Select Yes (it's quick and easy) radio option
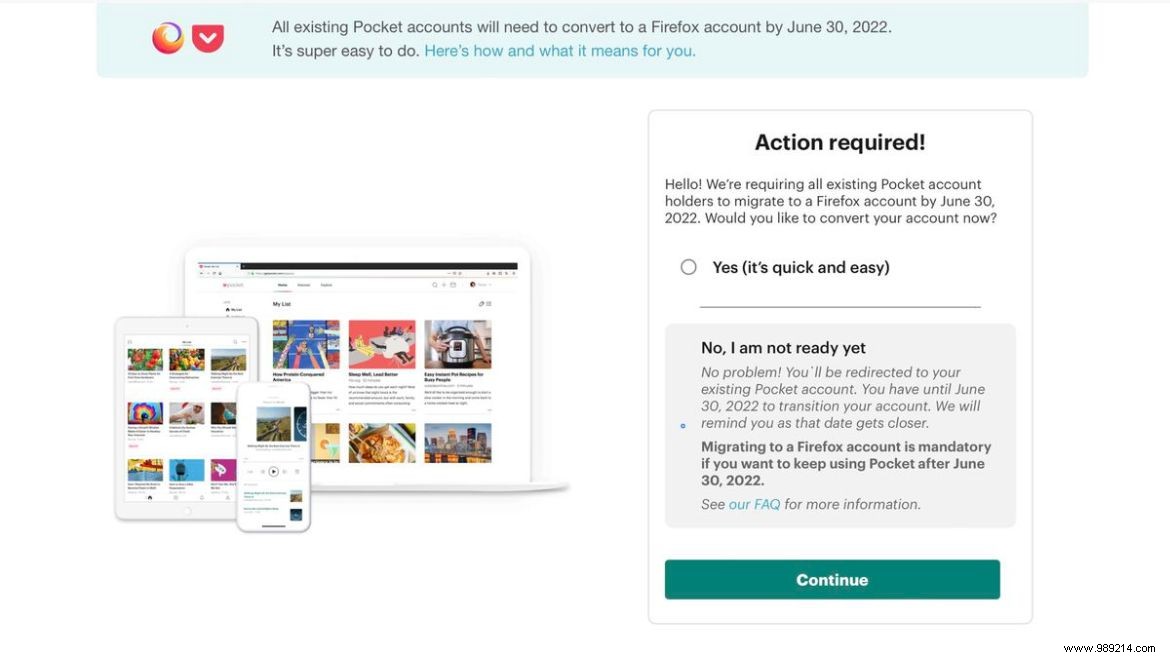 688,266
